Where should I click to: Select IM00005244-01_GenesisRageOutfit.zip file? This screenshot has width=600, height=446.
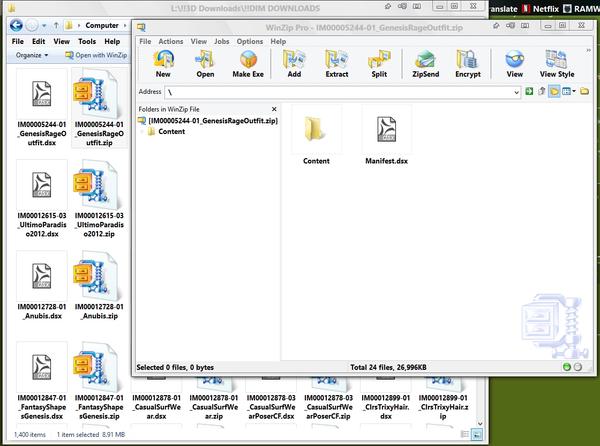tap(99, 108)
